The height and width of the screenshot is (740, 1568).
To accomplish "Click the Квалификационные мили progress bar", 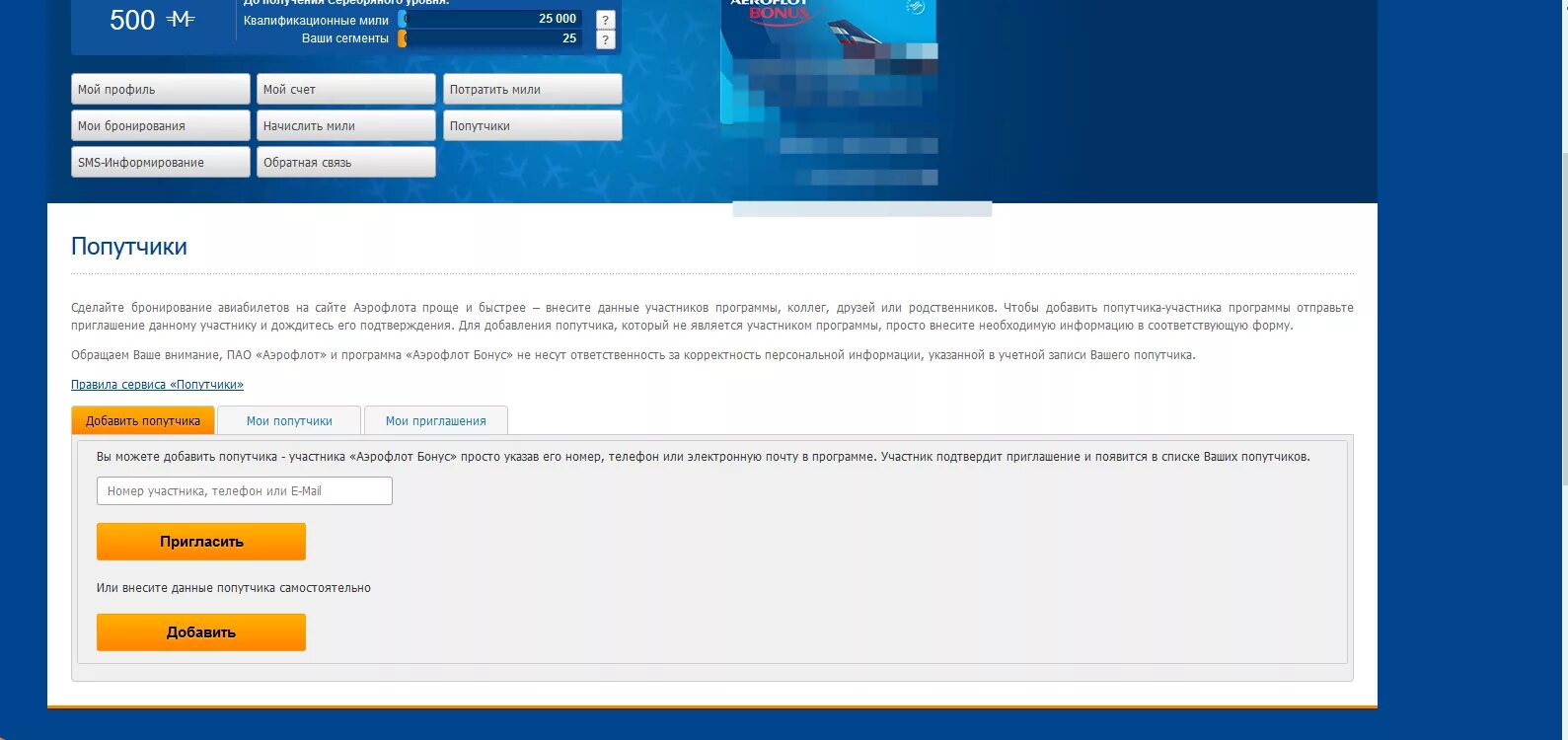I will click(x=489, y=19).
